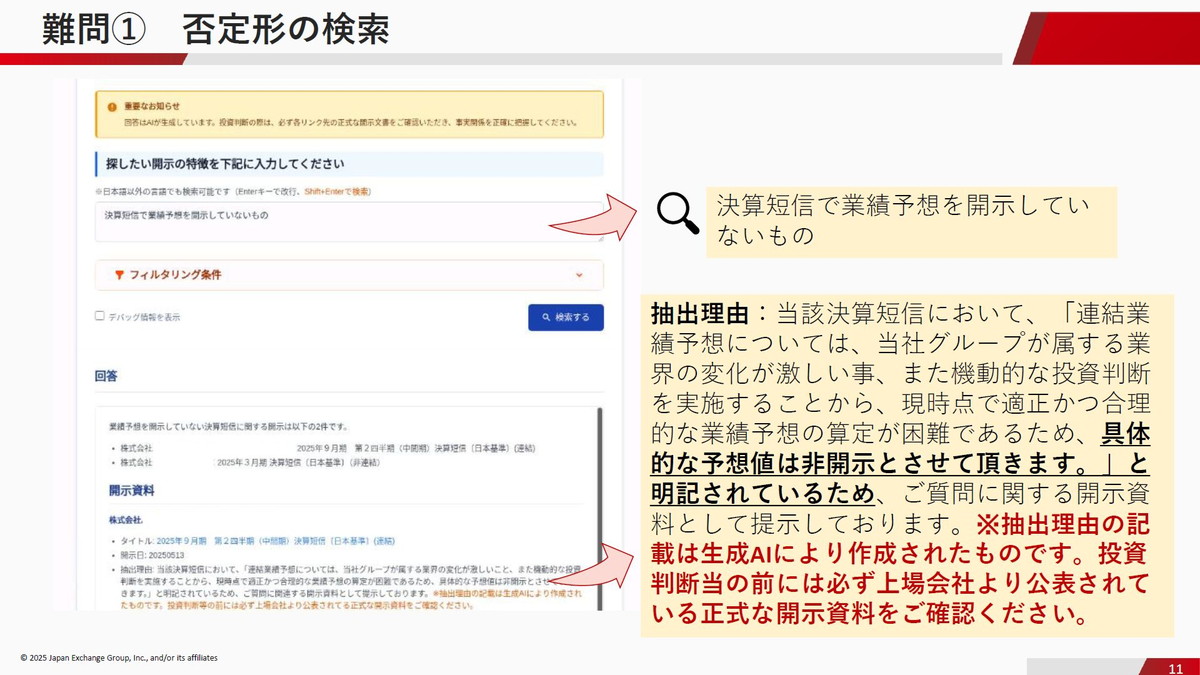Expand フィルタリング条件 using the chevron arrow
The height and width of the screenshot is (675, 1200).
(x=578, y=276)
